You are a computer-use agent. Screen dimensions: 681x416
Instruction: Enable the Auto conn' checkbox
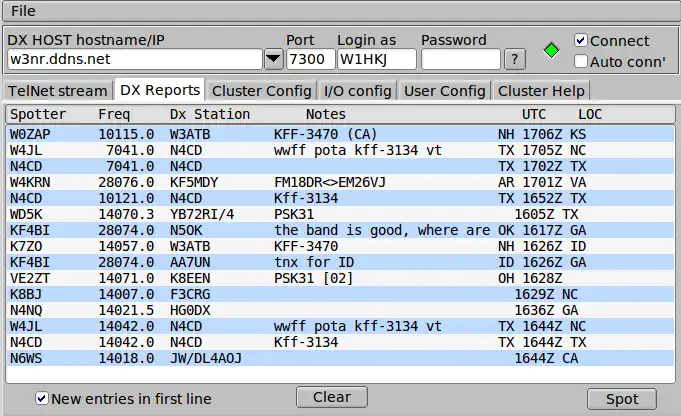coord(582,61)
